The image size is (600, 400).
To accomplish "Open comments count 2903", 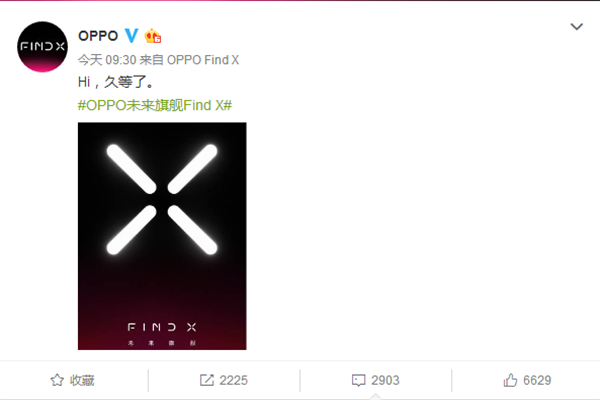I will tap(385, 380).
